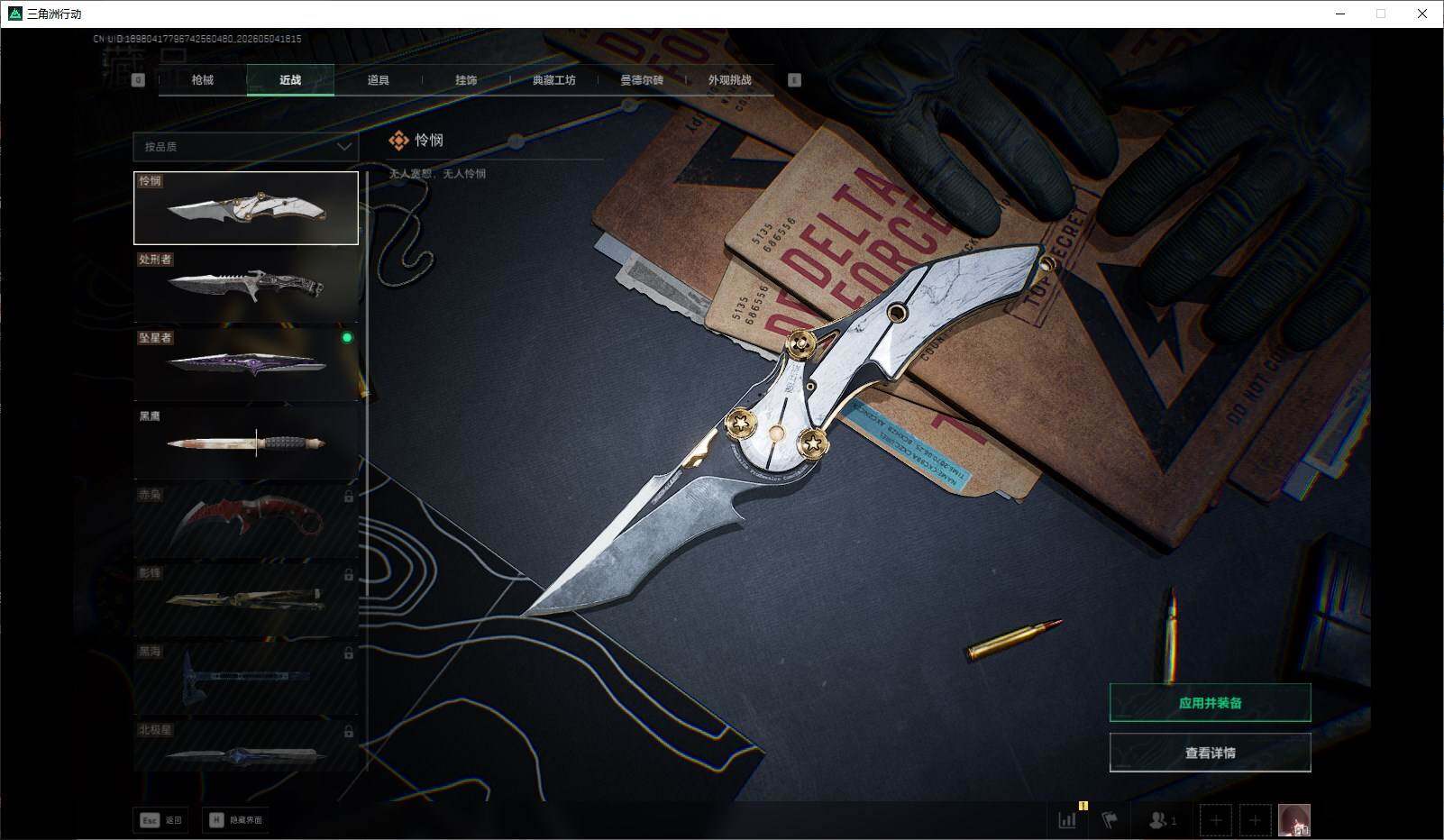The image size is (1444, 840).
Task: Go to the 挂饰 tab
Action: pos(466,80)
